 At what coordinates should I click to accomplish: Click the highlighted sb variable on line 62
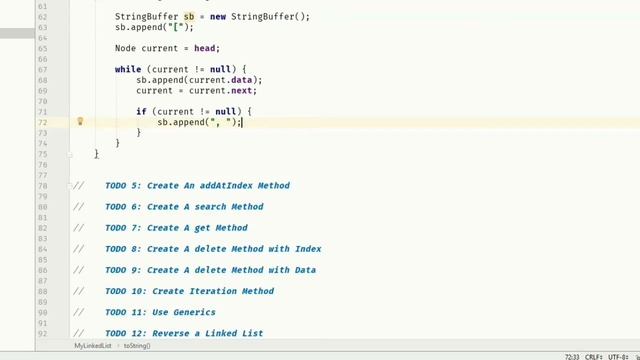coord(189,17)
